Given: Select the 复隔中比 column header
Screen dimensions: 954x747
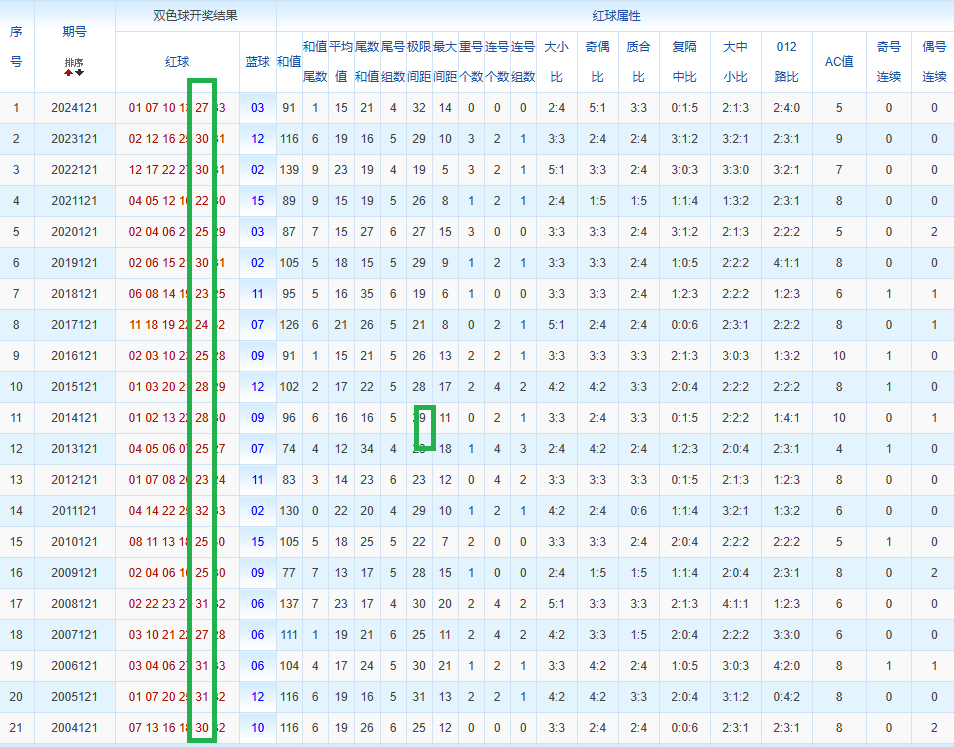Looking at the screenshot, I should [x=684, y=61].
